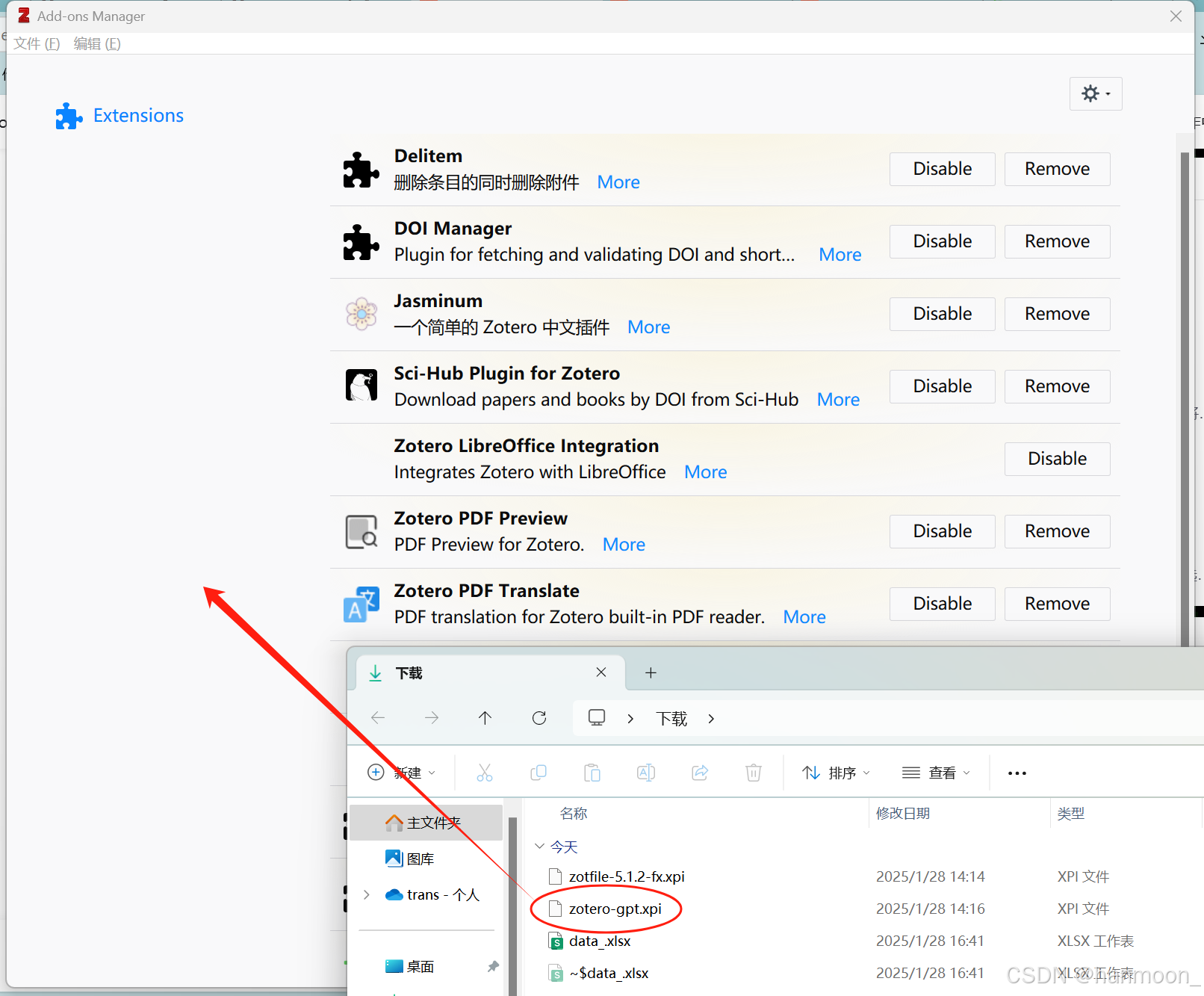The width and height of the screenshot is (1204, 996).
Task: Open More details for Zotero PDF Translate
Action: click(804, 617)
